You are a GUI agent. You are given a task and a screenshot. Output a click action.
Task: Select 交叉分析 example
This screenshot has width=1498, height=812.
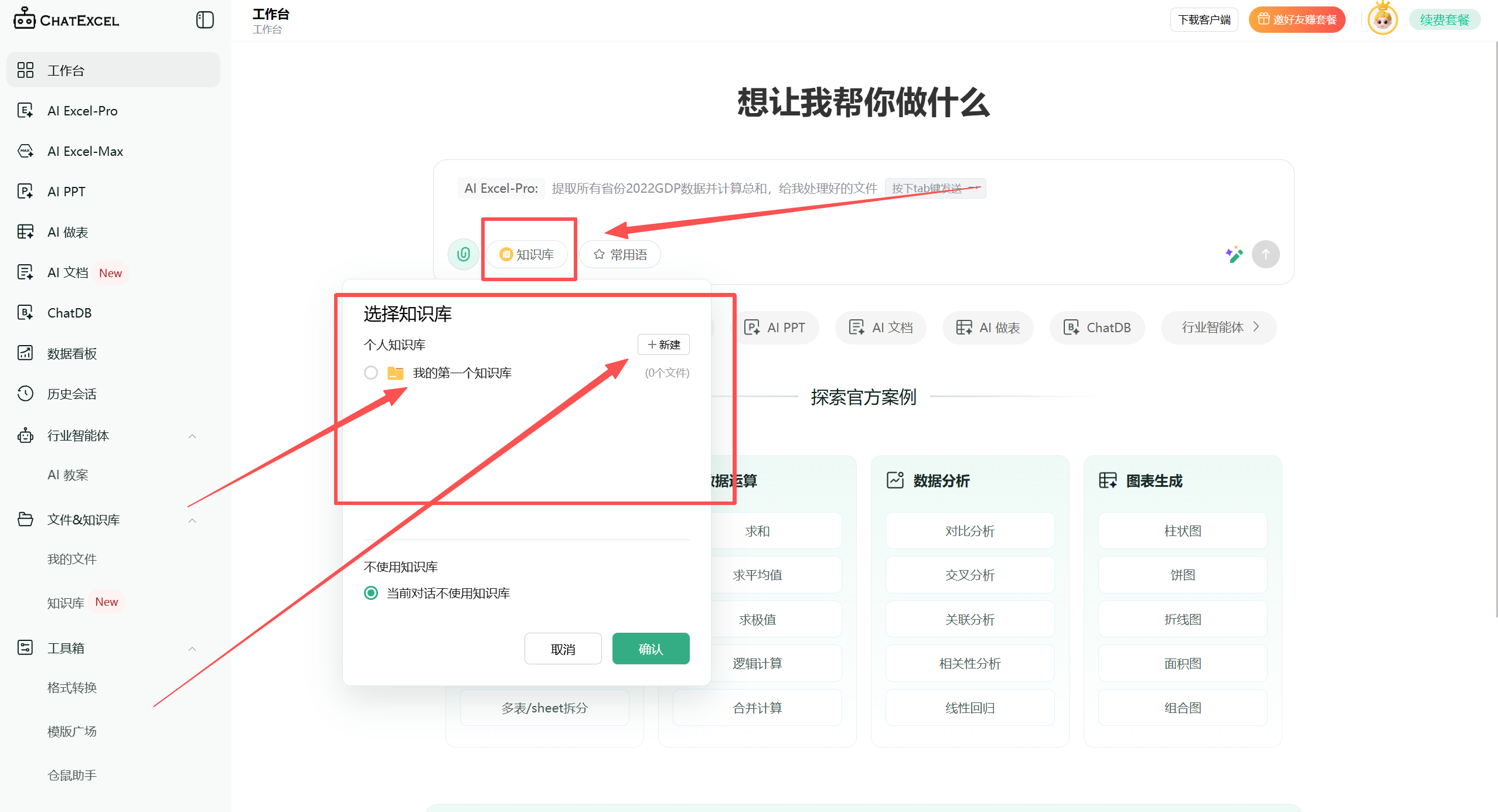tap(969, 575)
